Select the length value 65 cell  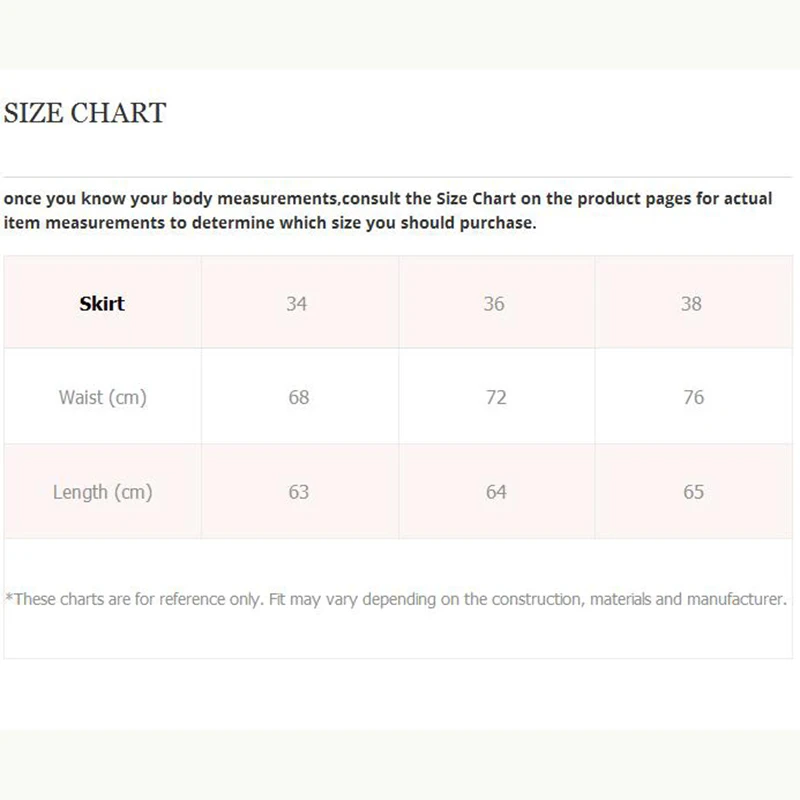[693, 492]
